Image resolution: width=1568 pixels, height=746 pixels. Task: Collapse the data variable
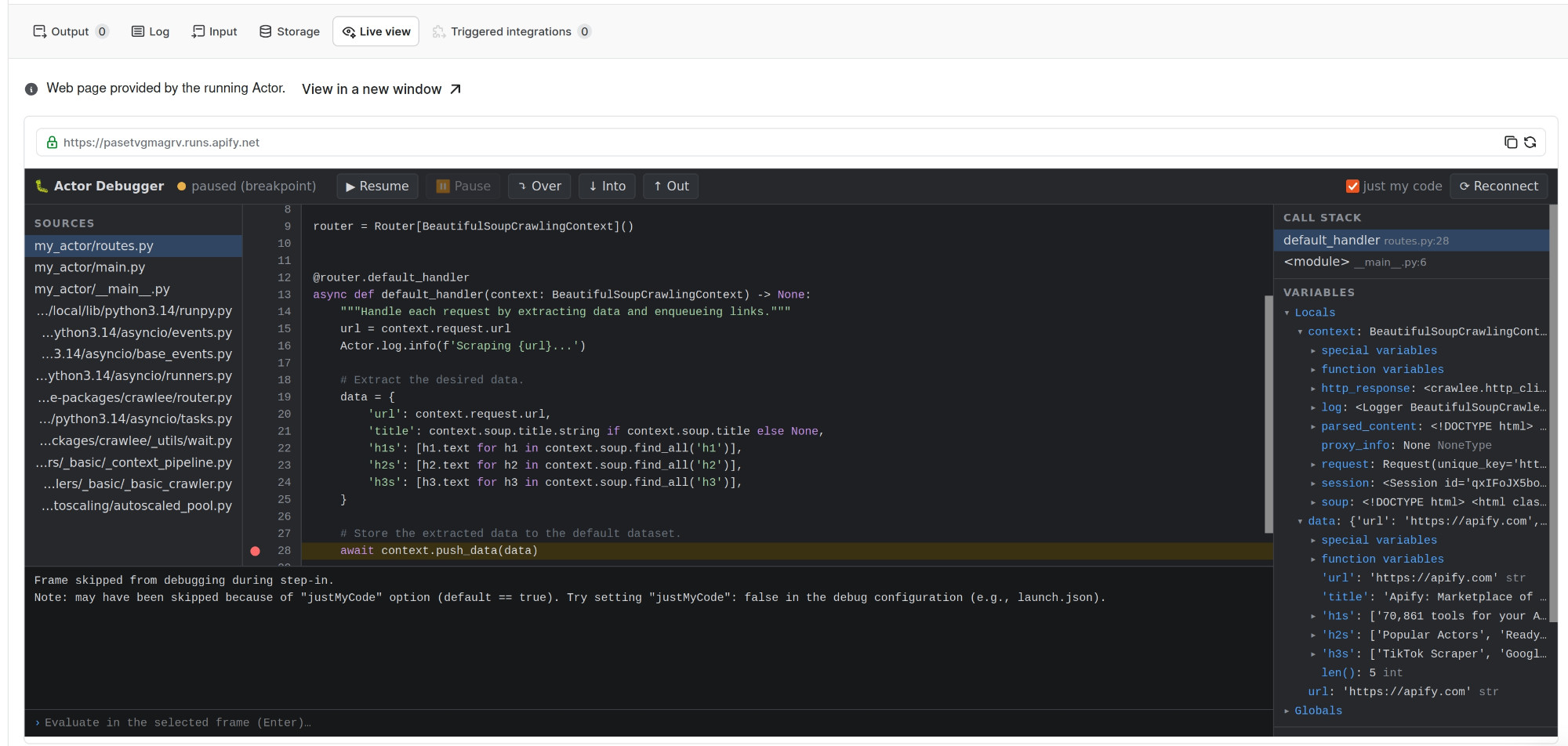pos(1301,521)
